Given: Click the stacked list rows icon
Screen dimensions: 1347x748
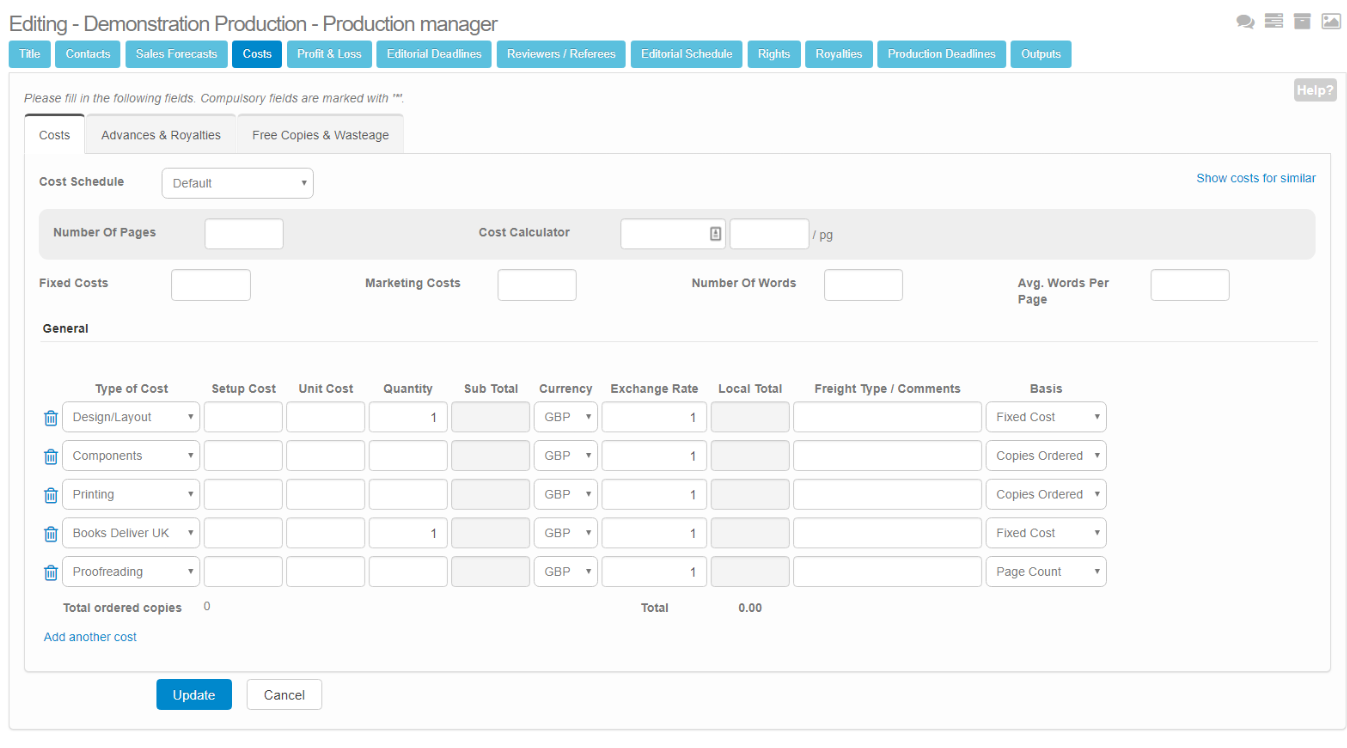Looking at the screenshot, I should click(1273, 21).
